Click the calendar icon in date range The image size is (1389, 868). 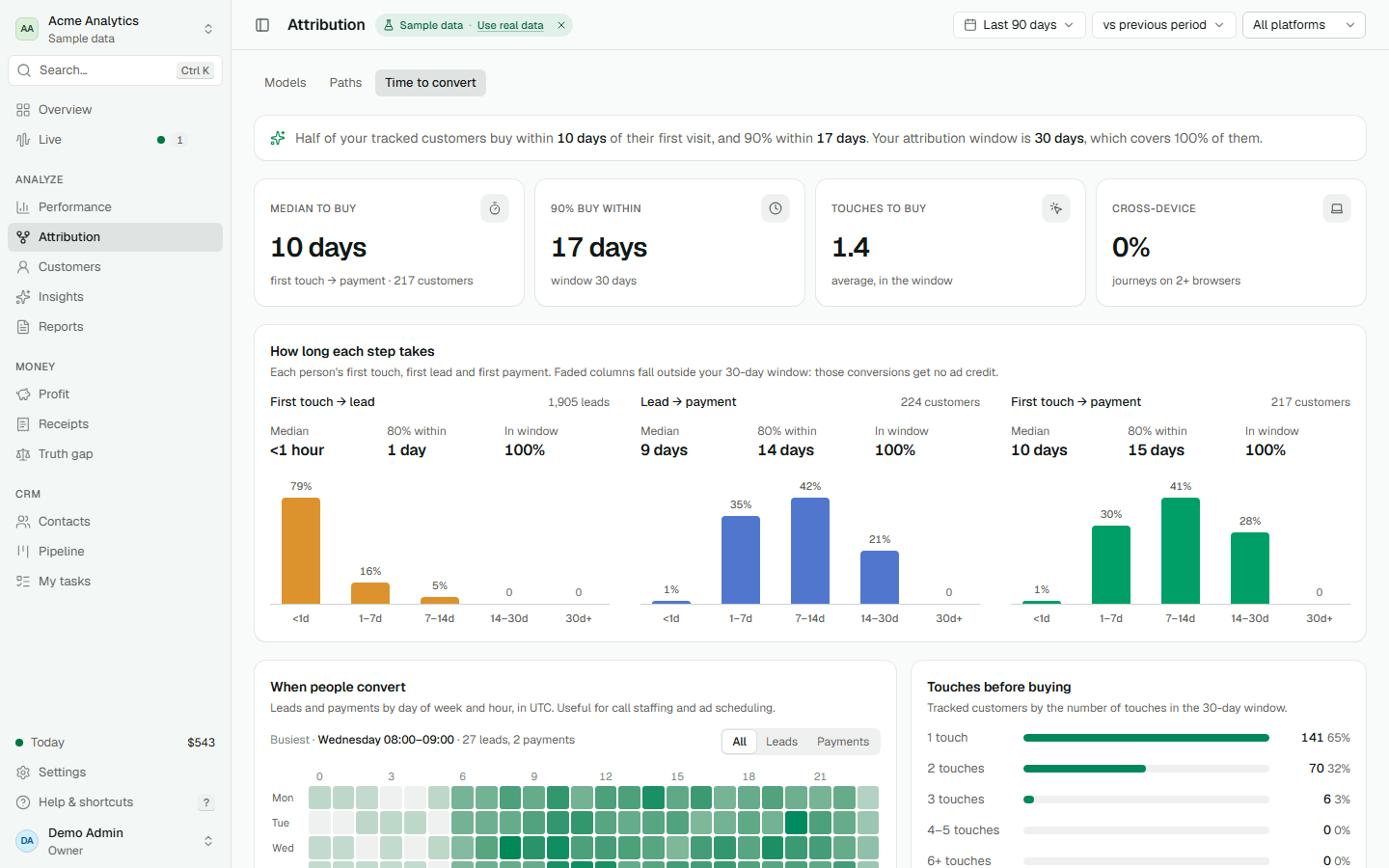click(x=970, y=25)
